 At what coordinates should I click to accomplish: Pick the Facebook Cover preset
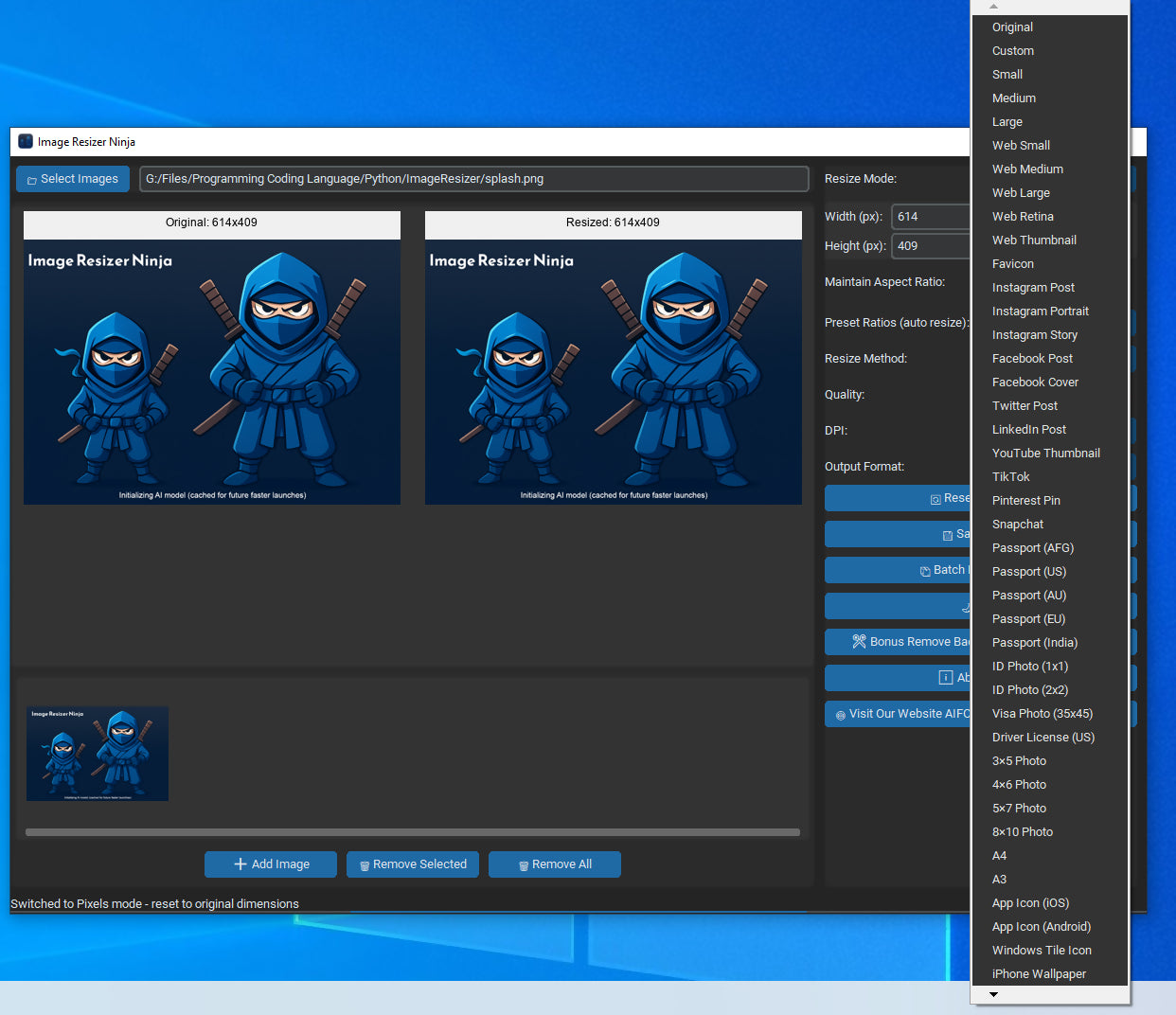[x=1050, y=383]
